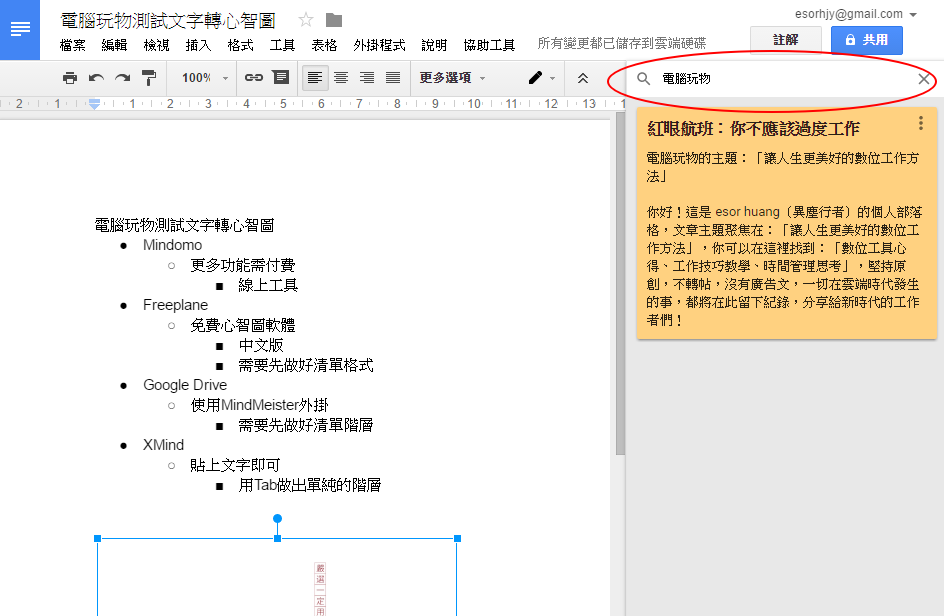Click the Google Drive bullet text

coord(185,385)
